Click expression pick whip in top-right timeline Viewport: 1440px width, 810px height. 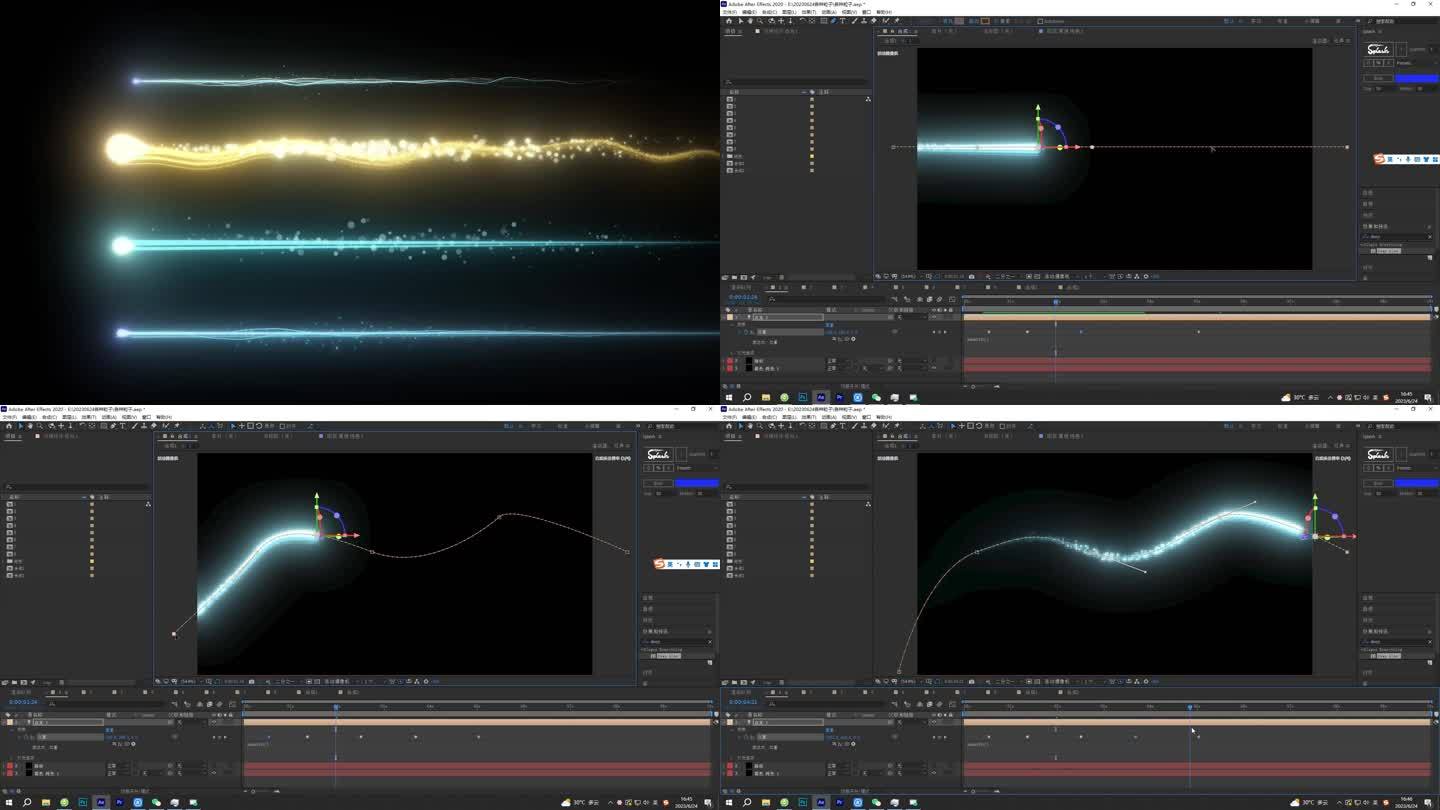(846, 339)
